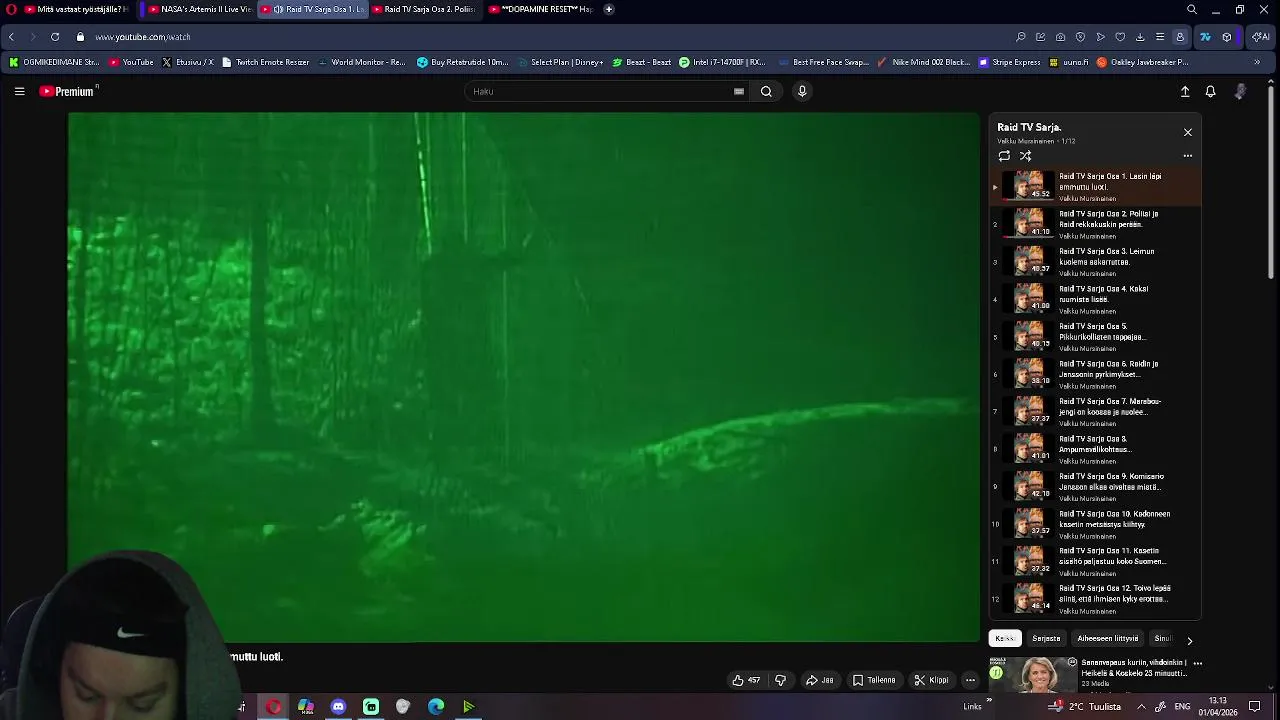
Task: Open the ad blocker shield icon
Action: tap(1080, 37)
